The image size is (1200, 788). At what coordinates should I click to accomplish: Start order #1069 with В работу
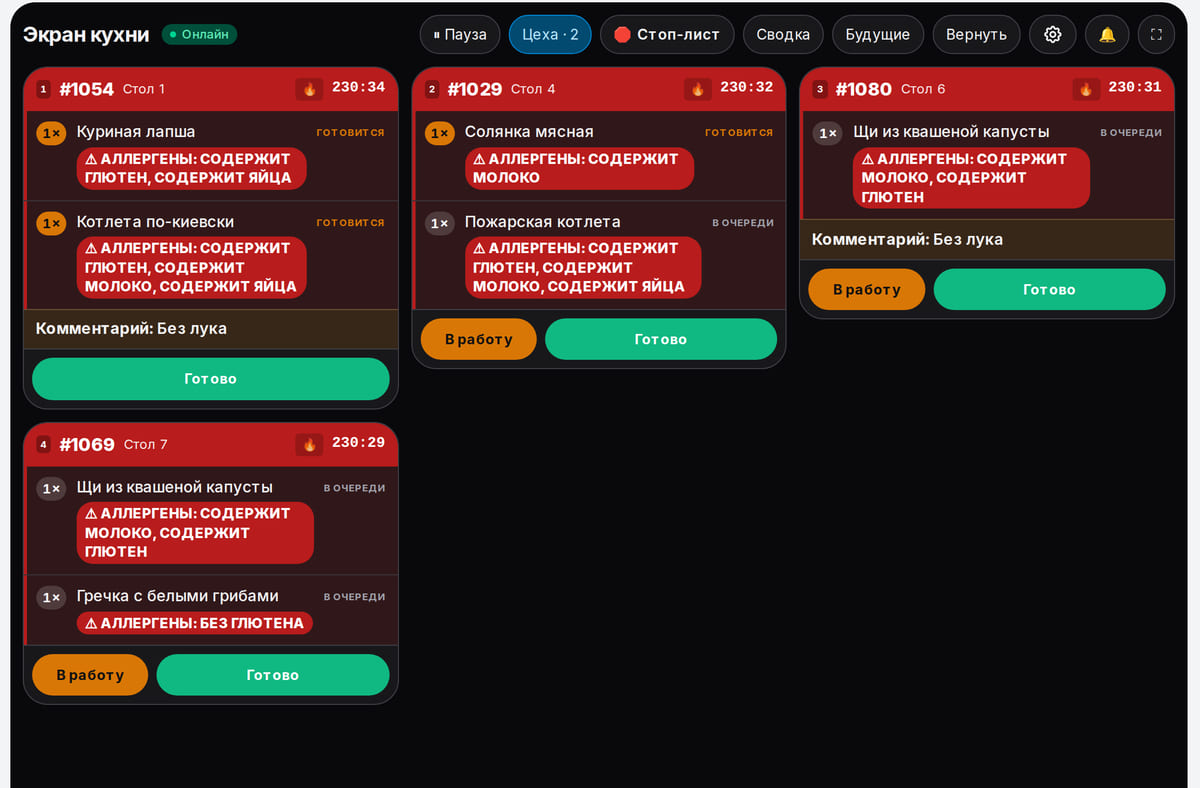point(90,675)
